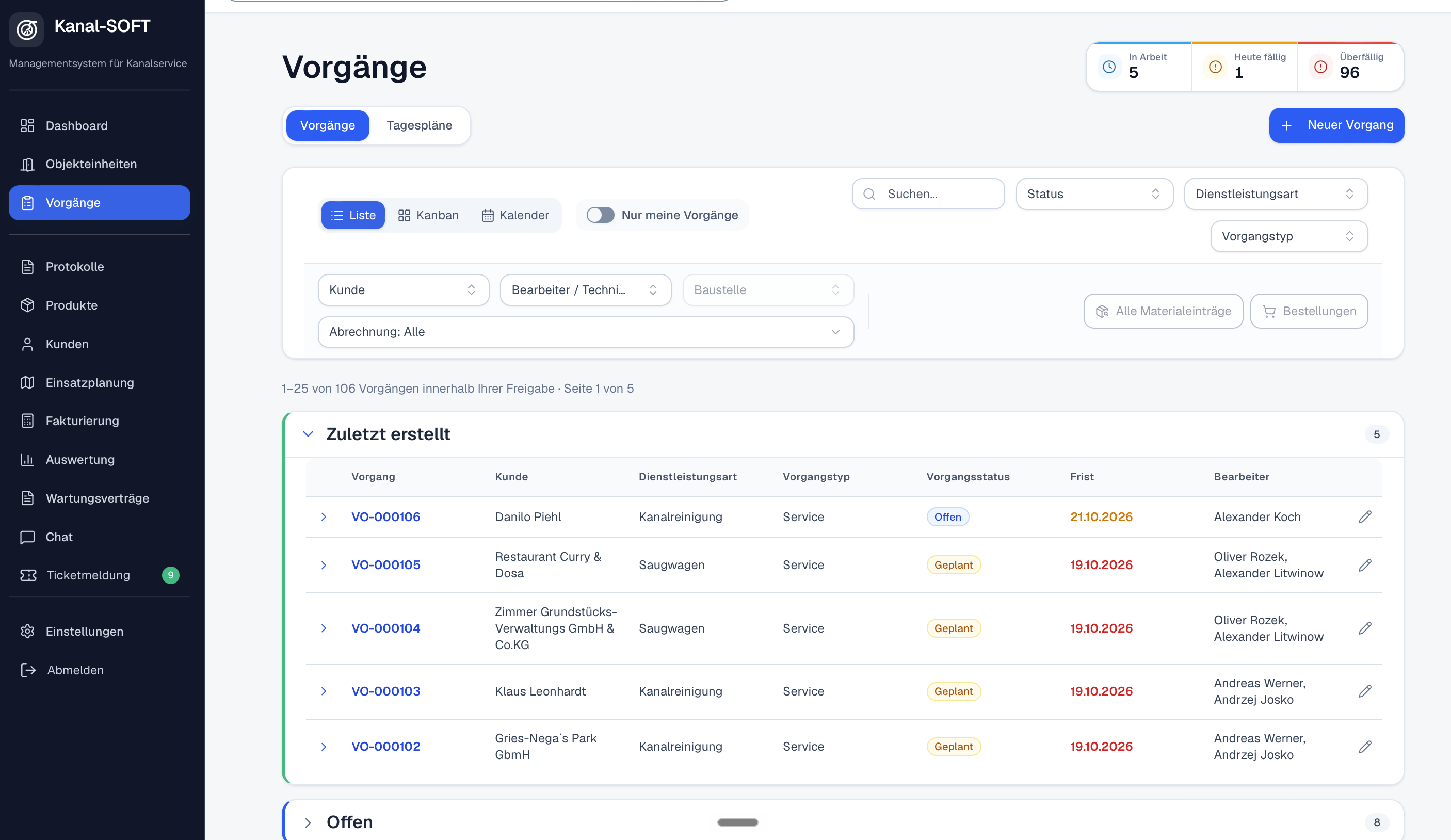The height and width of the screenshot is (840, 1451).
Task: Click the In Arbeit 5 counter card
Action: coord(1139,66)
